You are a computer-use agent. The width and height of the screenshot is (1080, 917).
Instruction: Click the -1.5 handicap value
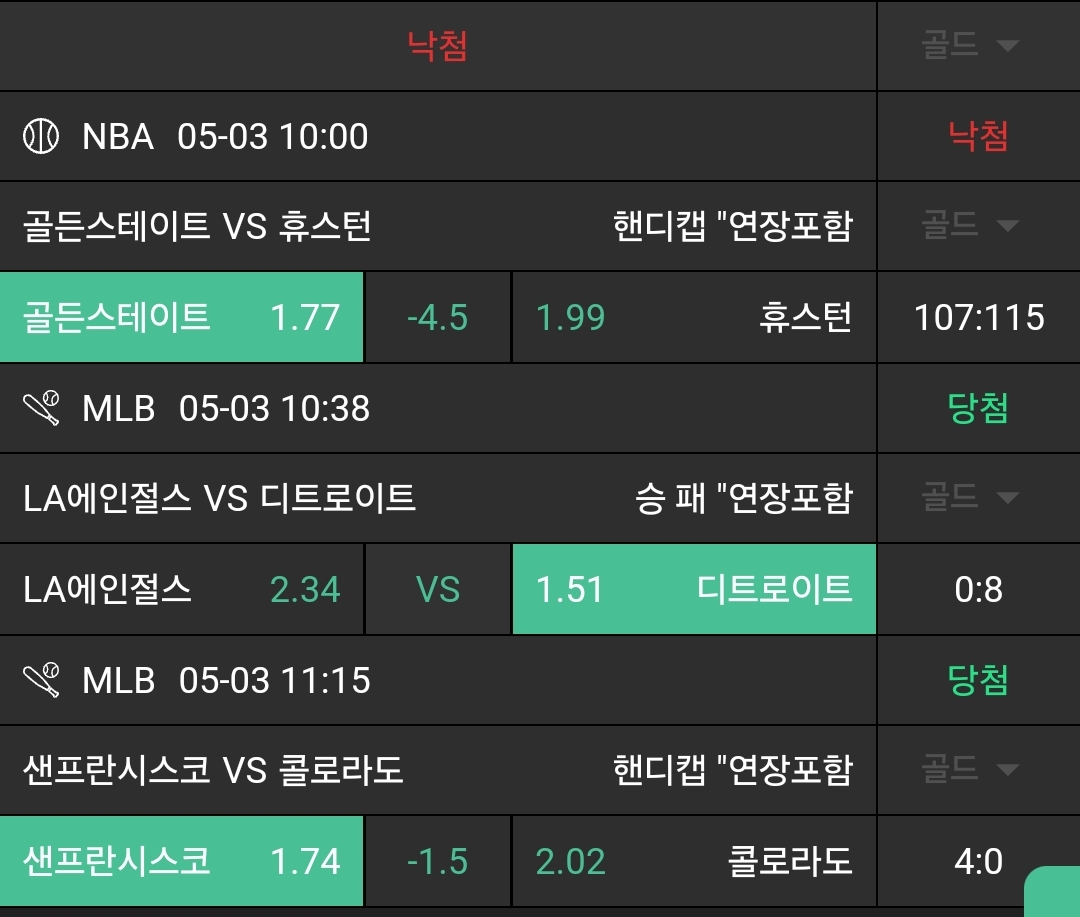437,861
